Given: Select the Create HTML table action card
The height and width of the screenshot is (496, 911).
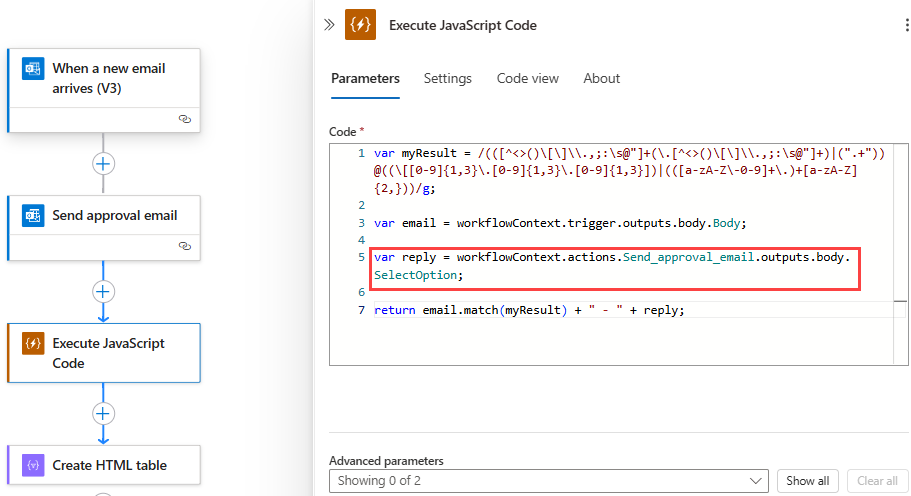Looking at the screenshot, I should click(x=109, y=465).
